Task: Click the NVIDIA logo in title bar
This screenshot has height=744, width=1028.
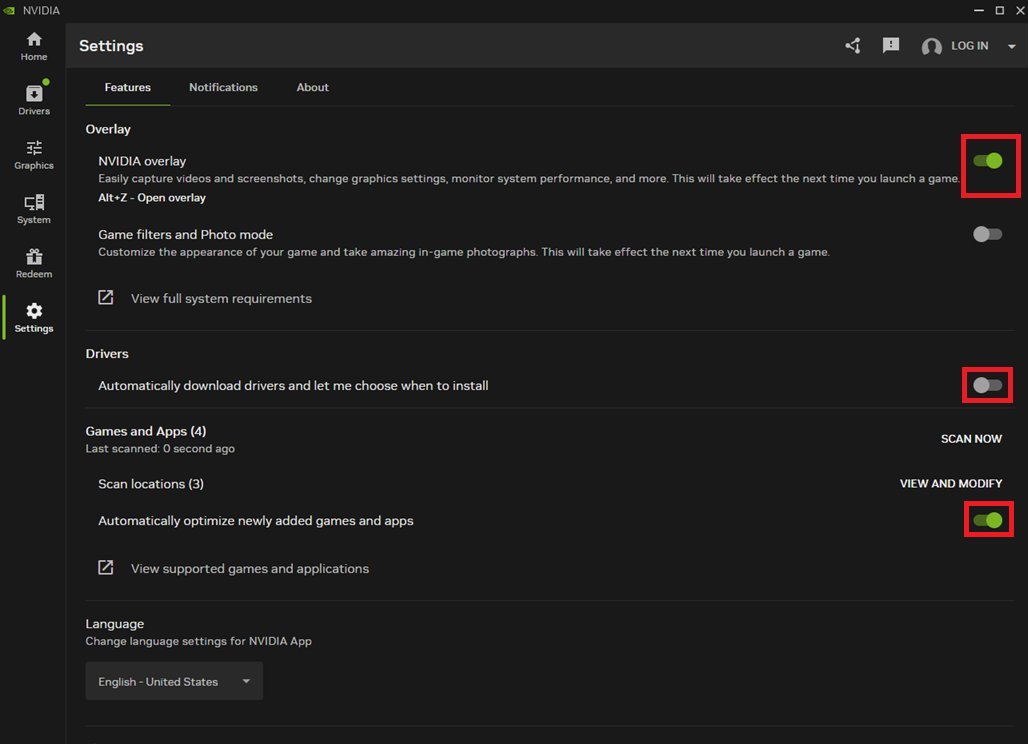Action: (9, 10)
